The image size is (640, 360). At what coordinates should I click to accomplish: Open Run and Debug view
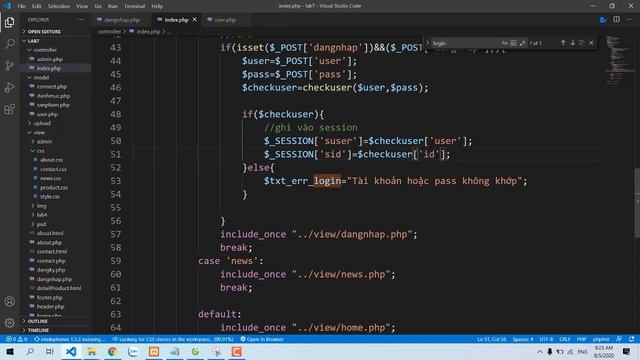click(x=9, y=87)
